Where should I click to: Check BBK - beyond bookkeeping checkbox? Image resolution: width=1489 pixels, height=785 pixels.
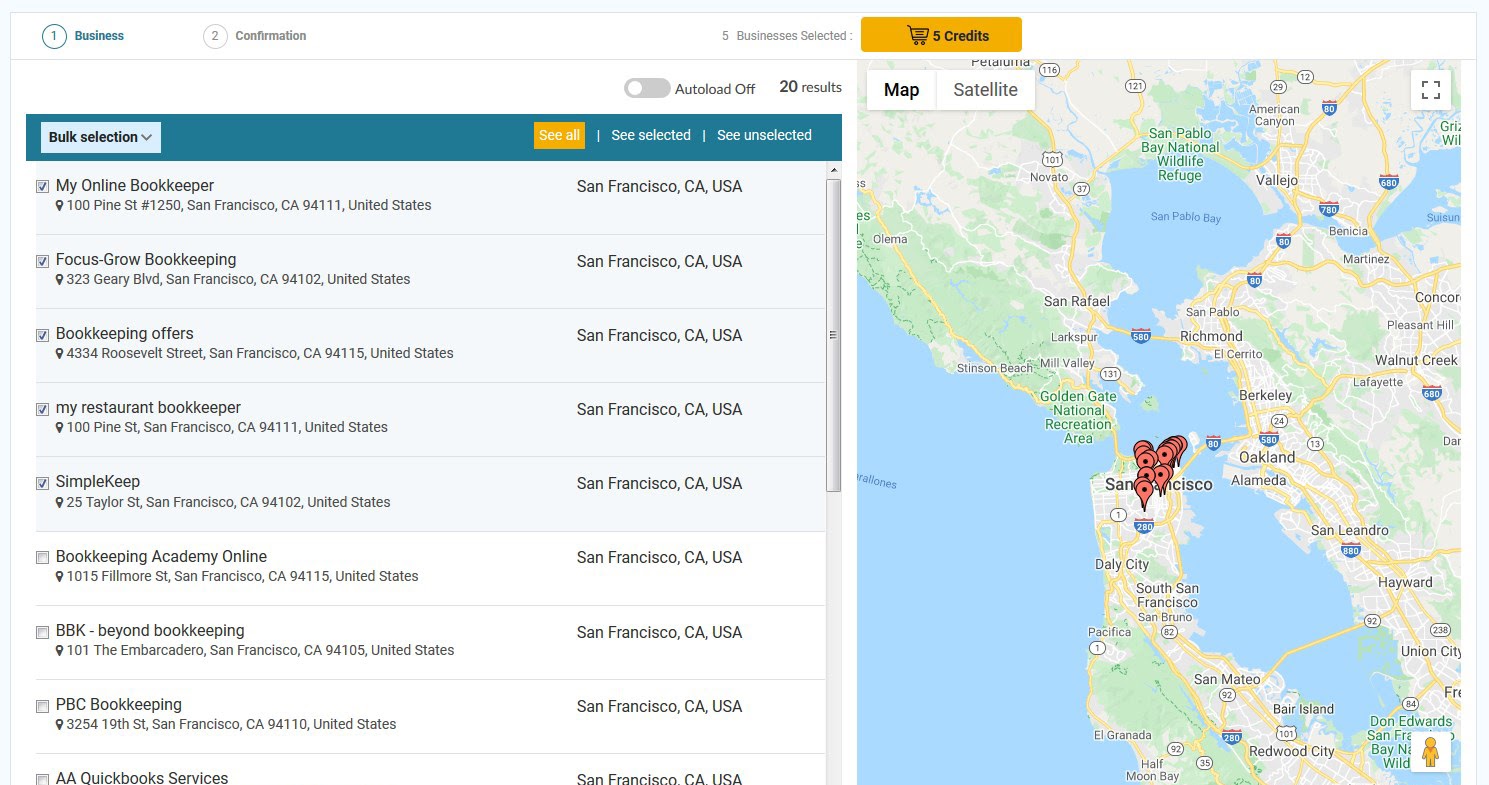42,632
